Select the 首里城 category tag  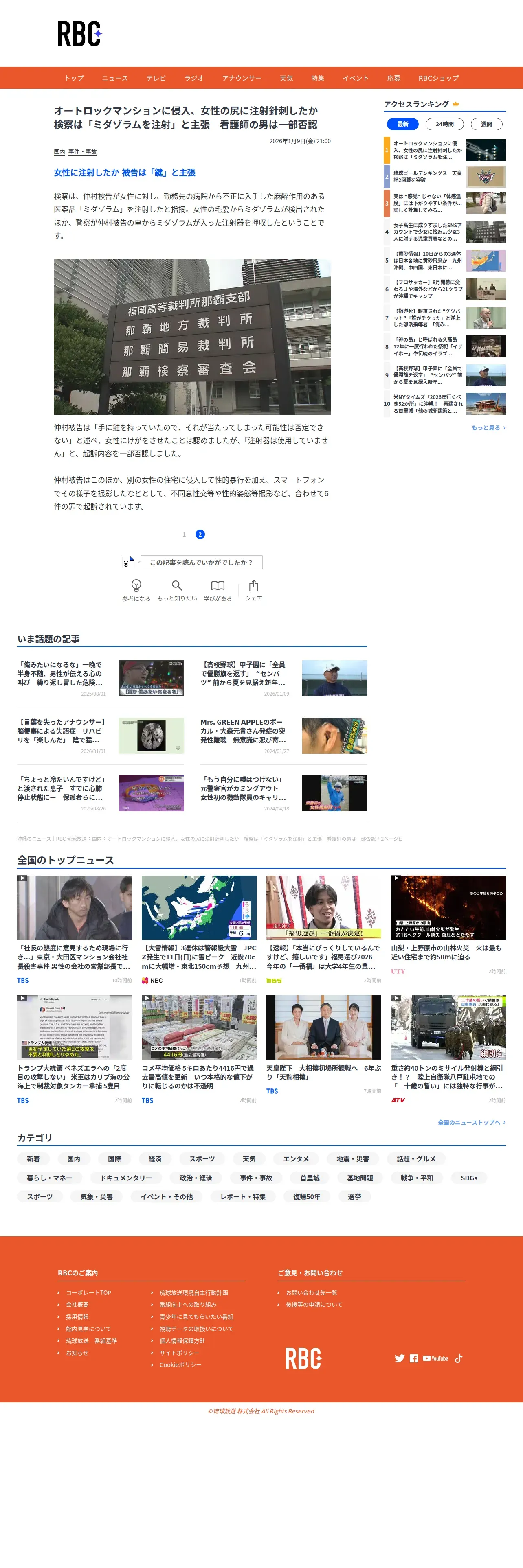(x=310, y=1178)
